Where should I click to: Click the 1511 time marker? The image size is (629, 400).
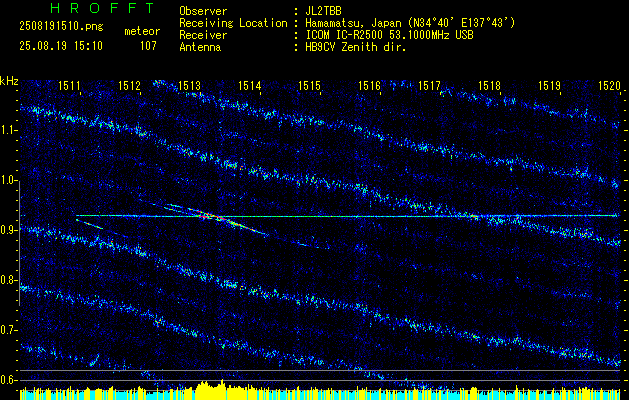[69, 85]
